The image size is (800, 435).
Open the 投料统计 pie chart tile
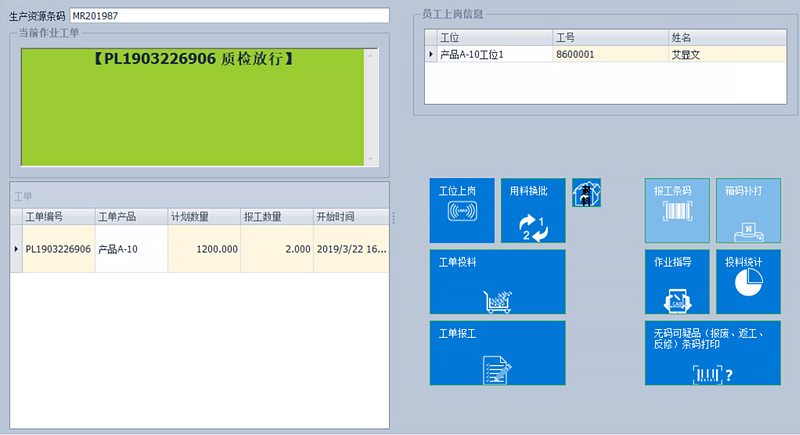[748, 282]
